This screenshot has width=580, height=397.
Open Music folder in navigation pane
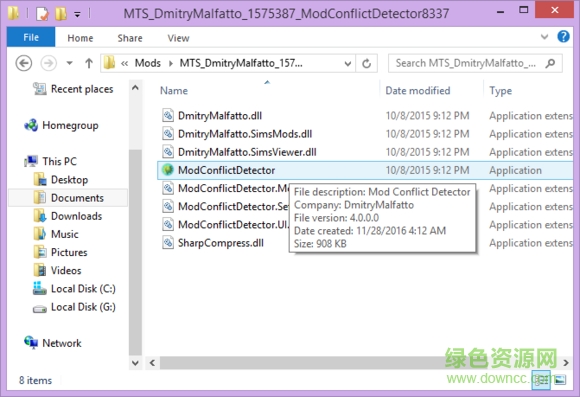(64, 234)
